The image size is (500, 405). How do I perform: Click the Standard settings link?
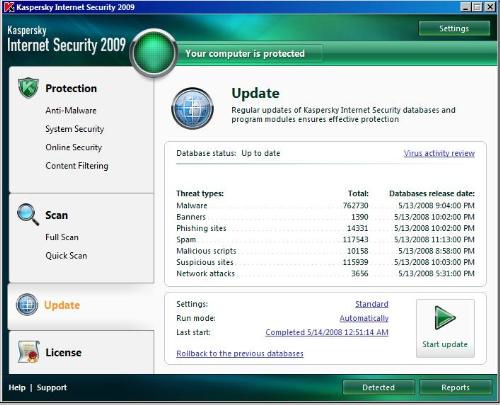coord(372,304)
